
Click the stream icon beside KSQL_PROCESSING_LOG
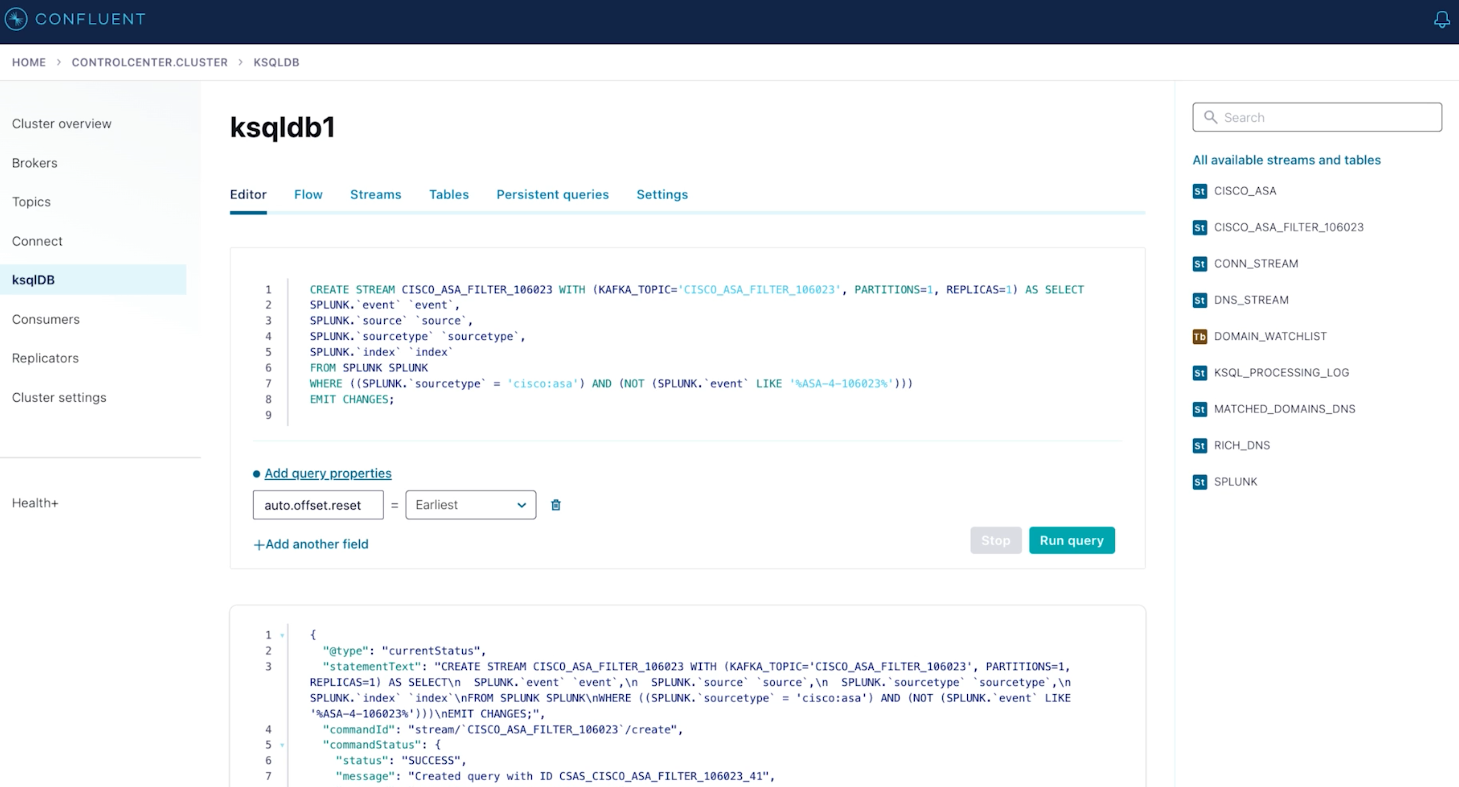coord(1200,373)
